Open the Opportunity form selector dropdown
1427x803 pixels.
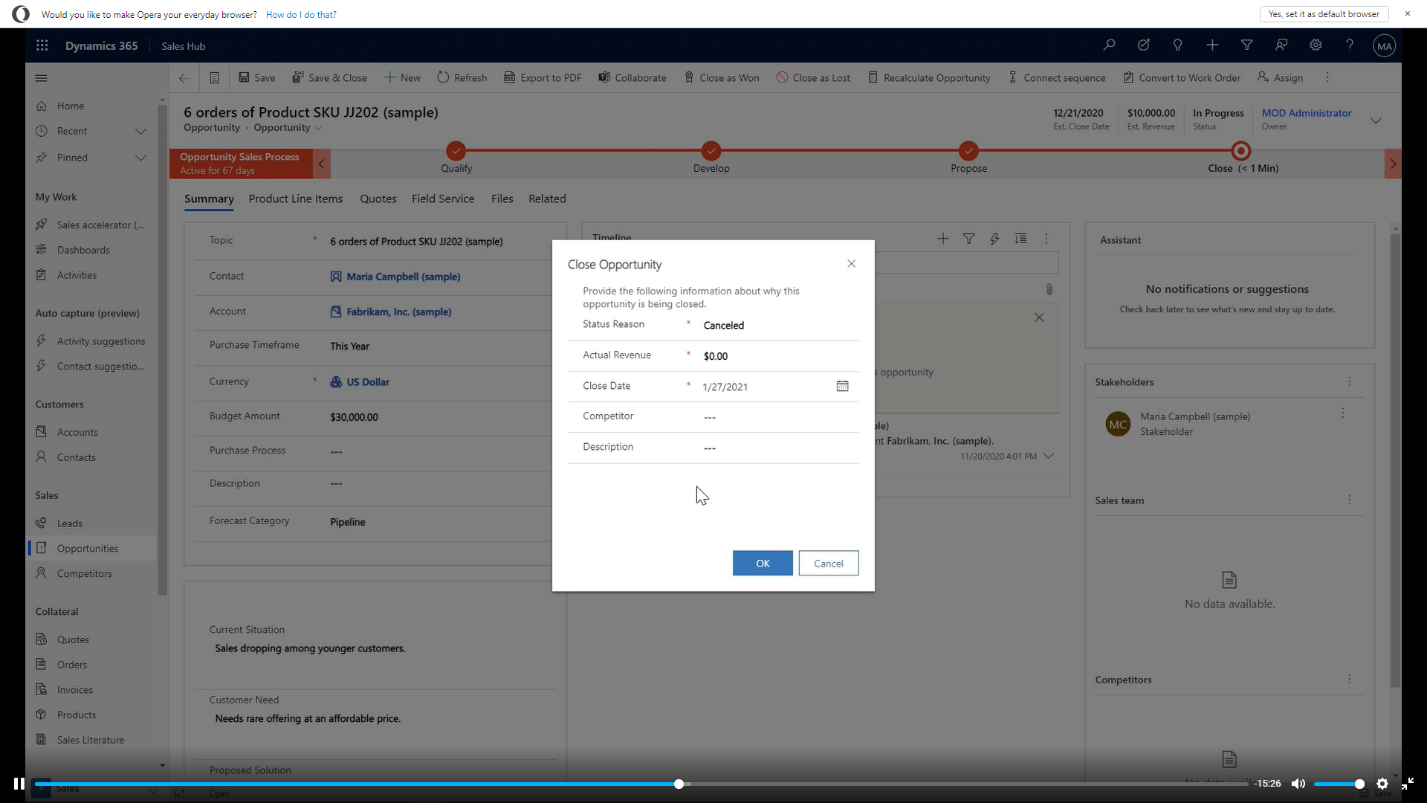pos(288,128)
